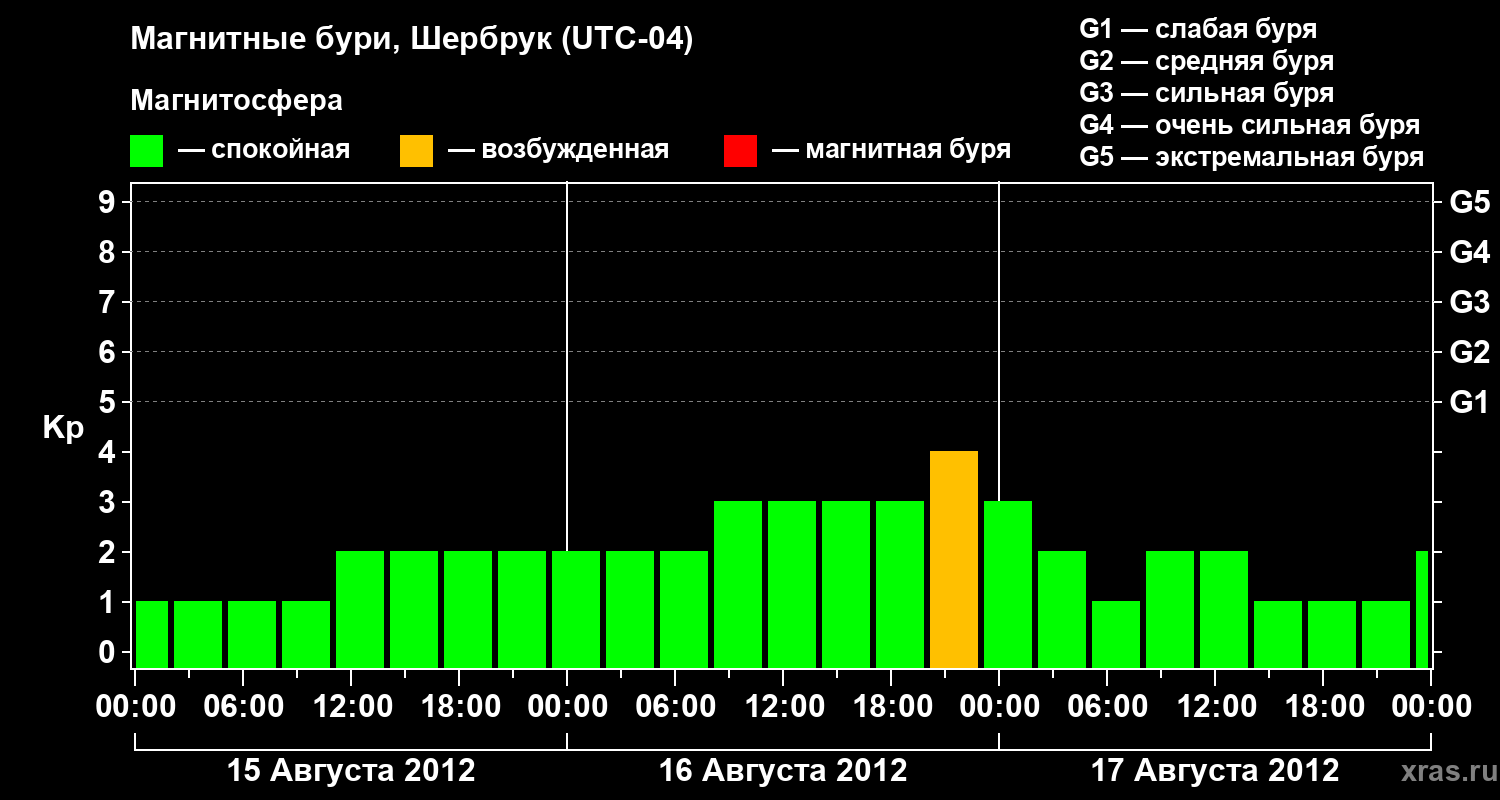Select the first green bar starting 00:00 15 Августа
The width and height of the screenshot is (1500, 800).
tap(152, 635)
